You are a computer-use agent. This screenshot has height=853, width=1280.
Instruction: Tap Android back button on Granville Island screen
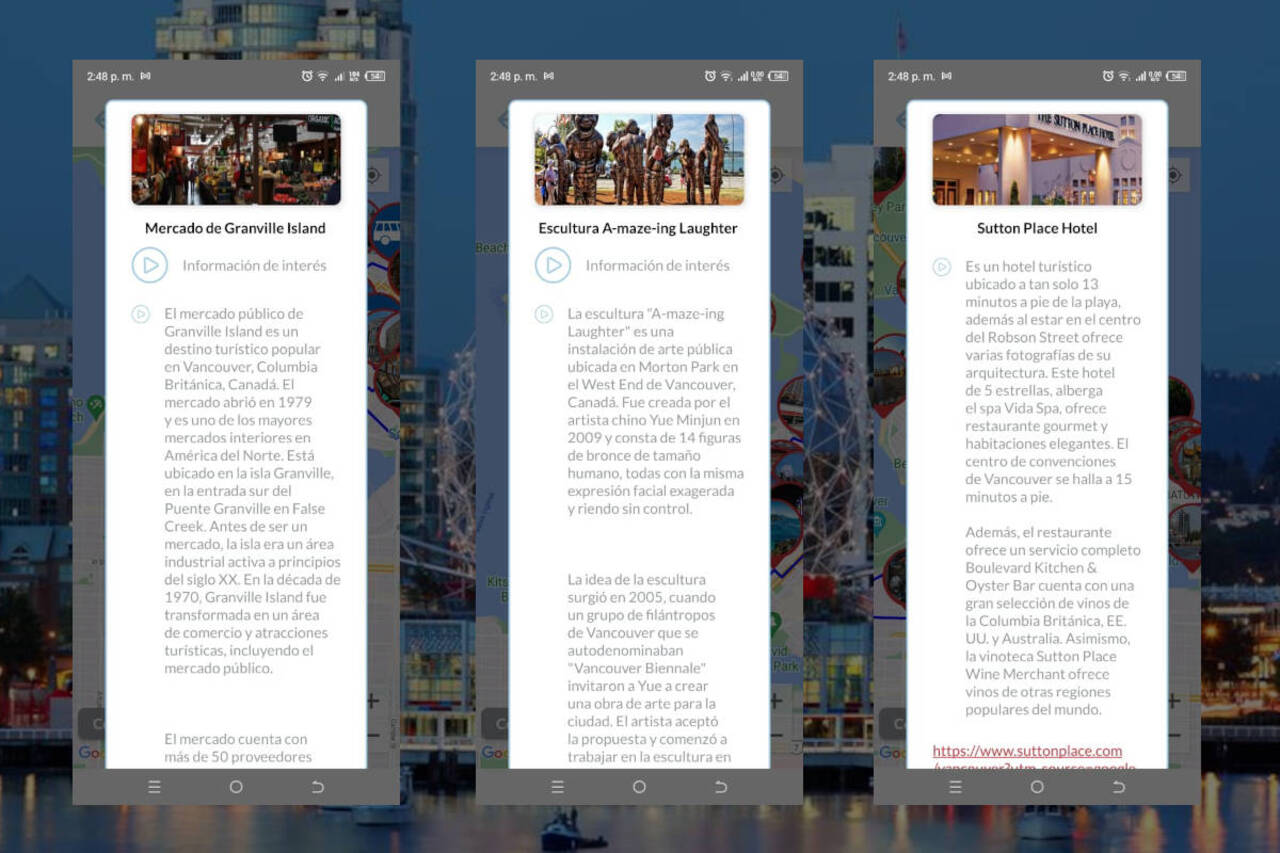318,787
